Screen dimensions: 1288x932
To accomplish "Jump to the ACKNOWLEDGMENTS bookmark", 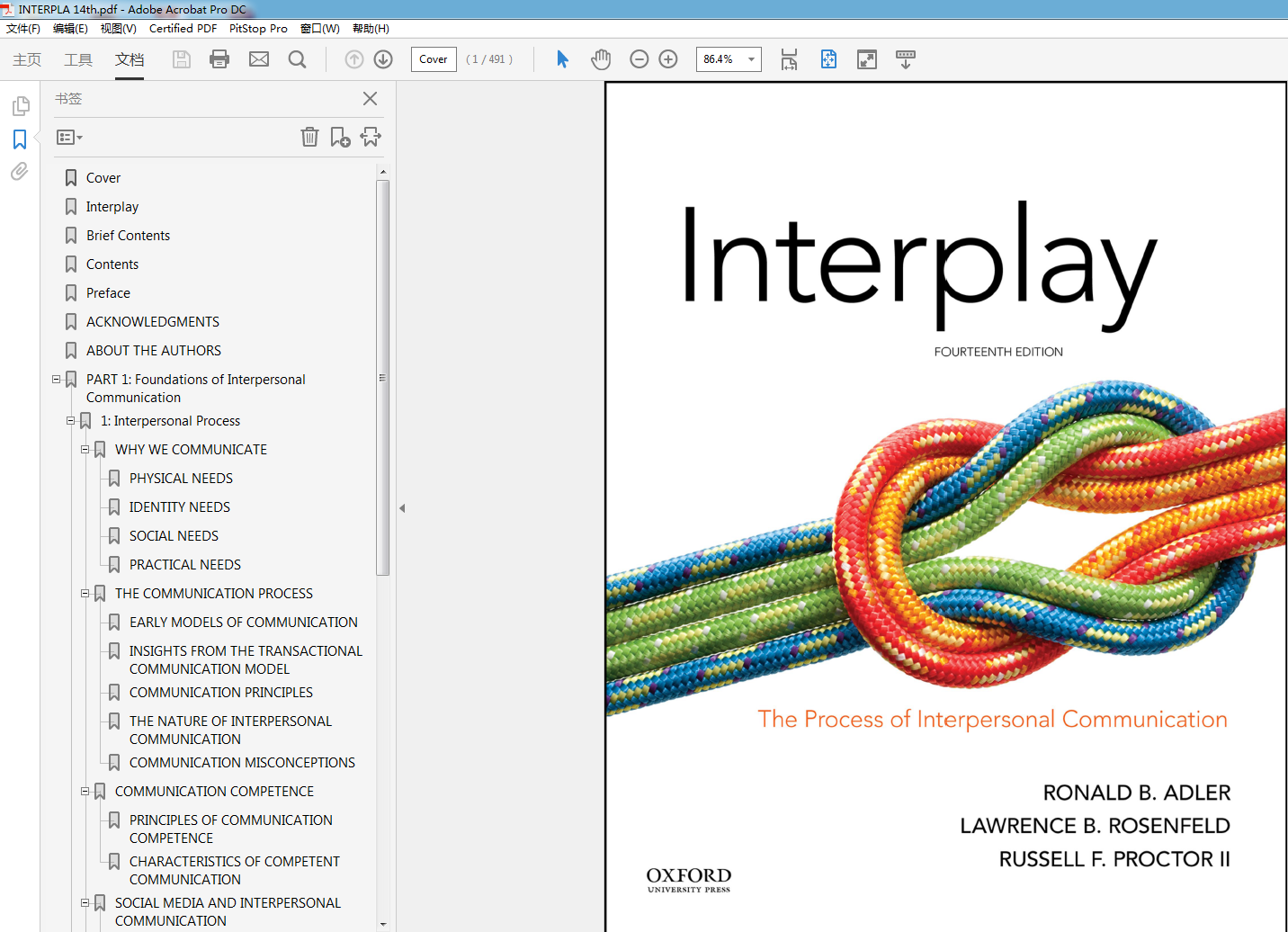I will click(x=153, y=322).
